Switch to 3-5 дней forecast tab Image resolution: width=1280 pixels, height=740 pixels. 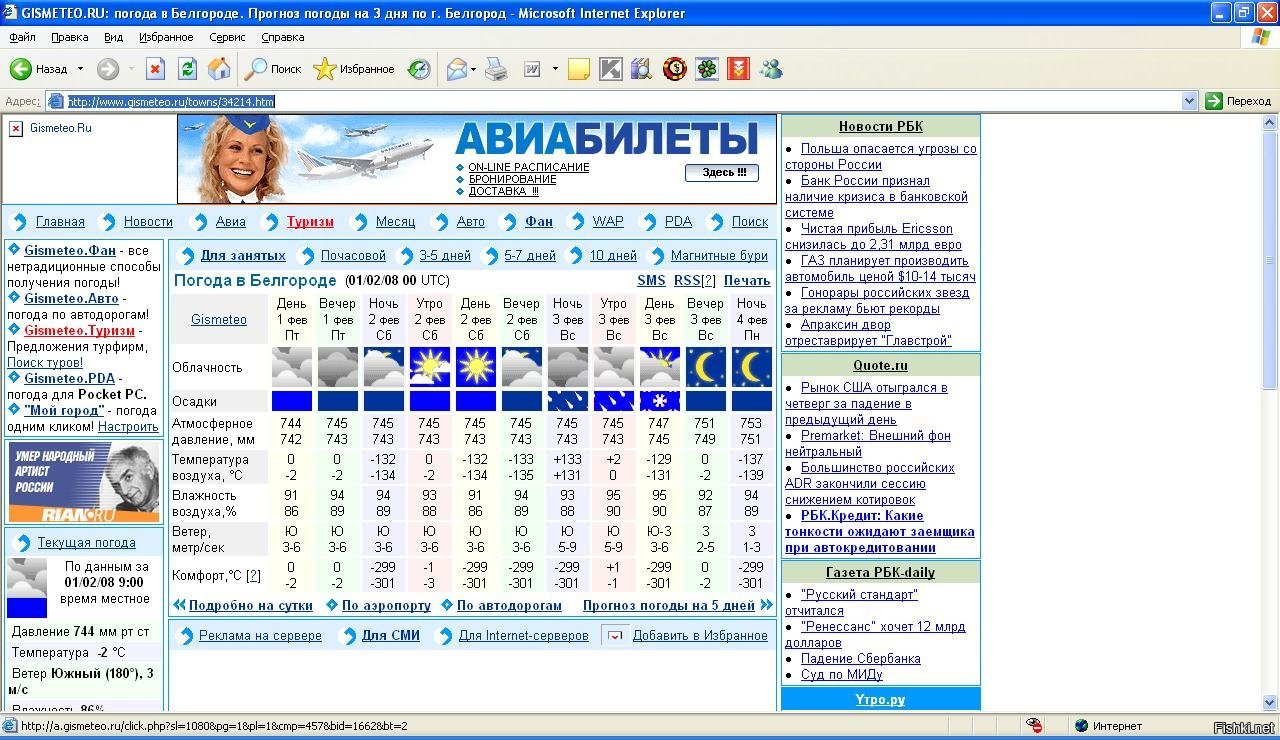click(x=445, y=256)
